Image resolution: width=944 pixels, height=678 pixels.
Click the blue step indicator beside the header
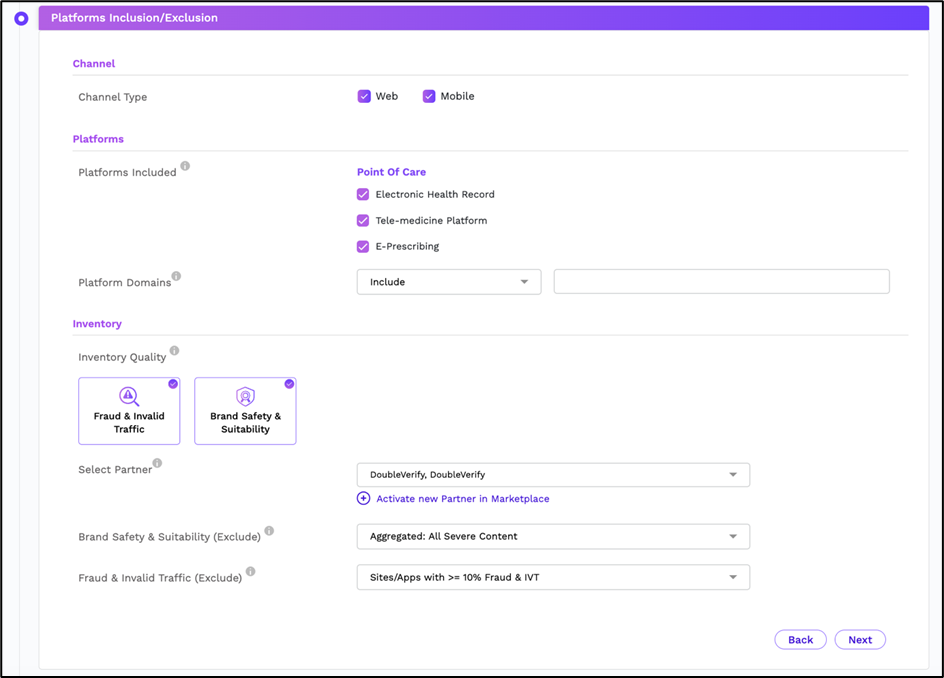[x=21, y=17]
